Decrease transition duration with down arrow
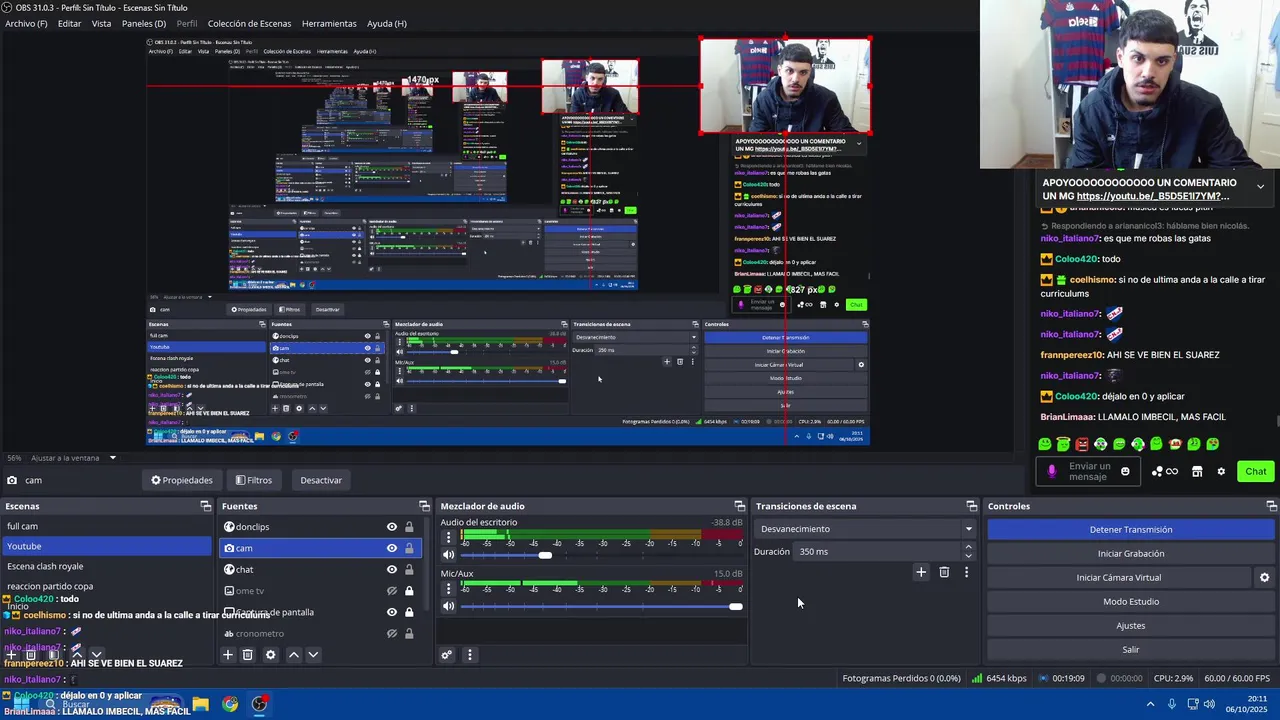This screenshot has height=720, width=1280. tap(968, 556)
